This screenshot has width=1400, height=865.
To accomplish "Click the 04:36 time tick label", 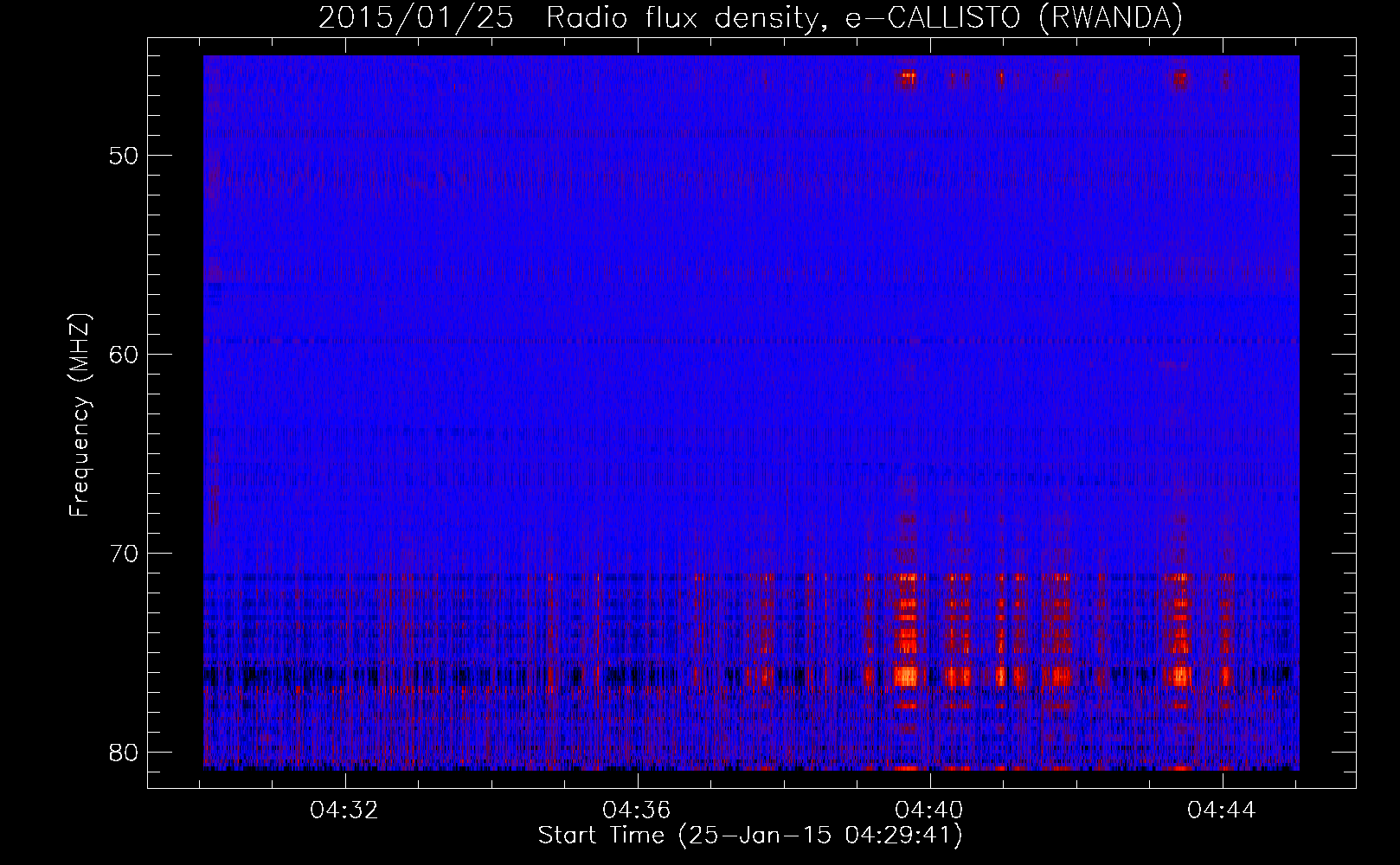I will pos(637,811).
